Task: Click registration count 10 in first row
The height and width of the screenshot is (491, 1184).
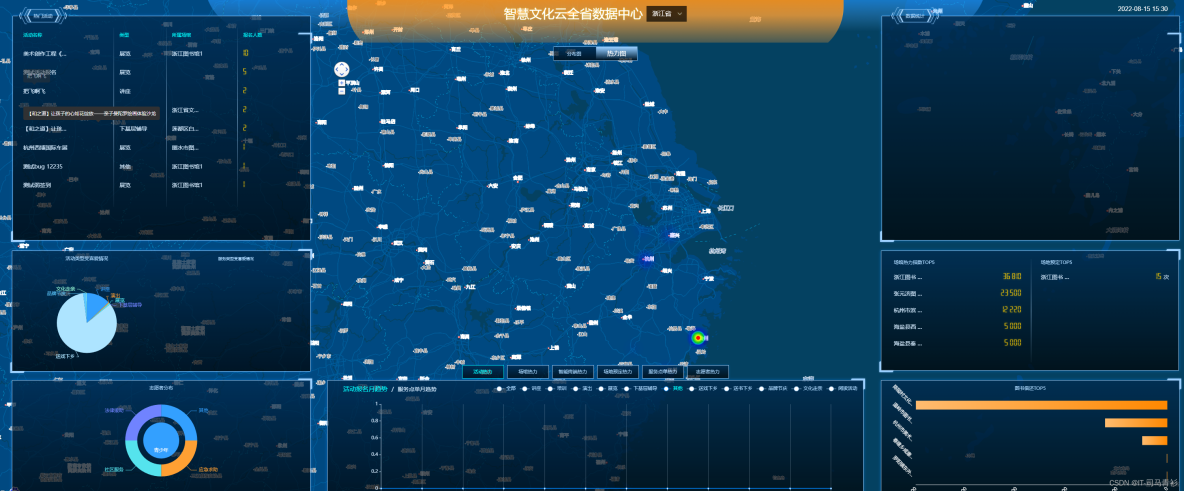Action: point(245,53)
